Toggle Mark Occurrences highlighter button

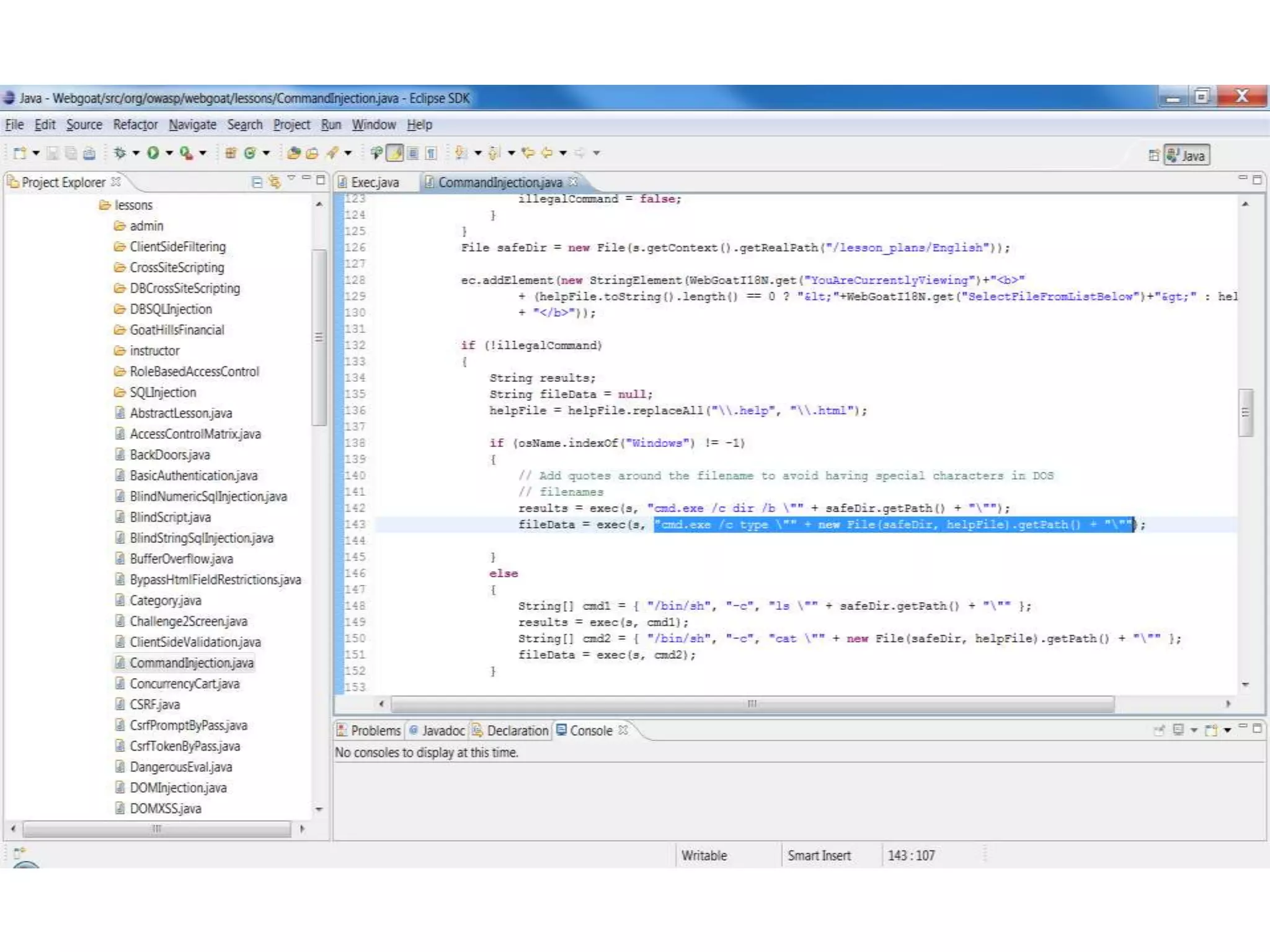pos(395,152)
